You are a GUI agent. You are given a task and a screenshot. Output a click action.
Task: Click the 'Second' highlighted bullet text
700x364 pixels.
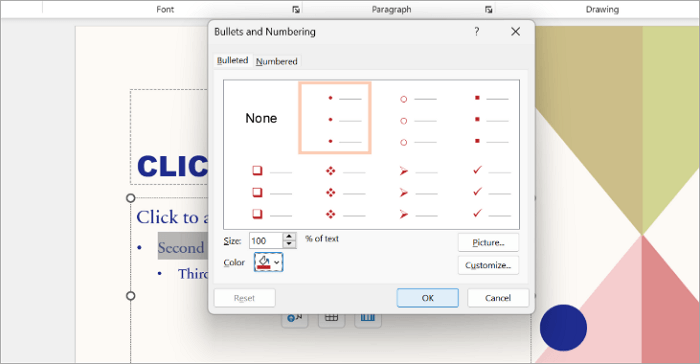(x=182, y=247)
